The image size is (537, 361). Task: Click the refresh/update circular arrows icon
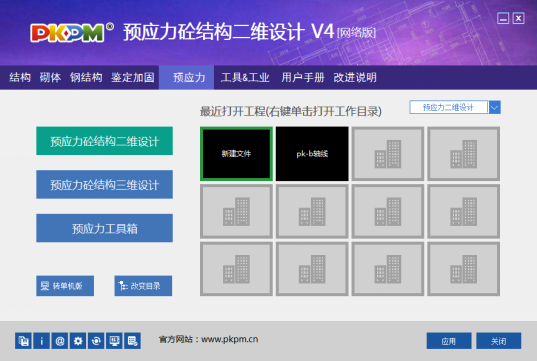pos(96,341)
